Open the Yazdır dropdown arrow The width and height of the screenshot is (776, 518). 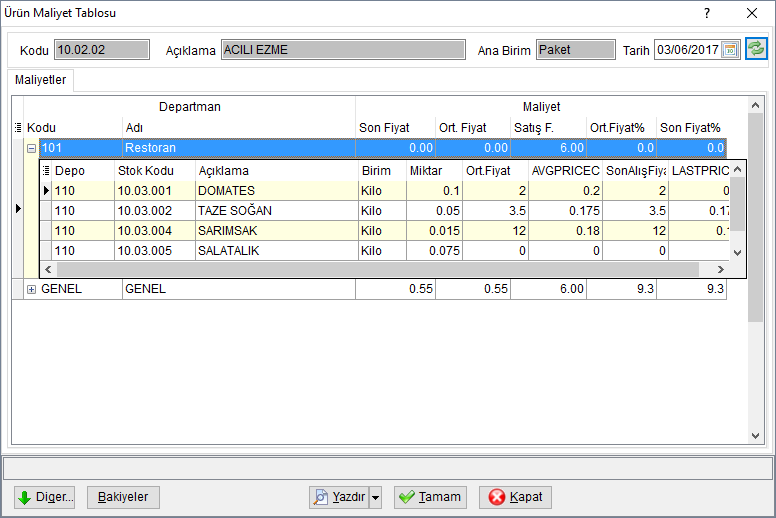pyautogui.click(x=376, y=497)
